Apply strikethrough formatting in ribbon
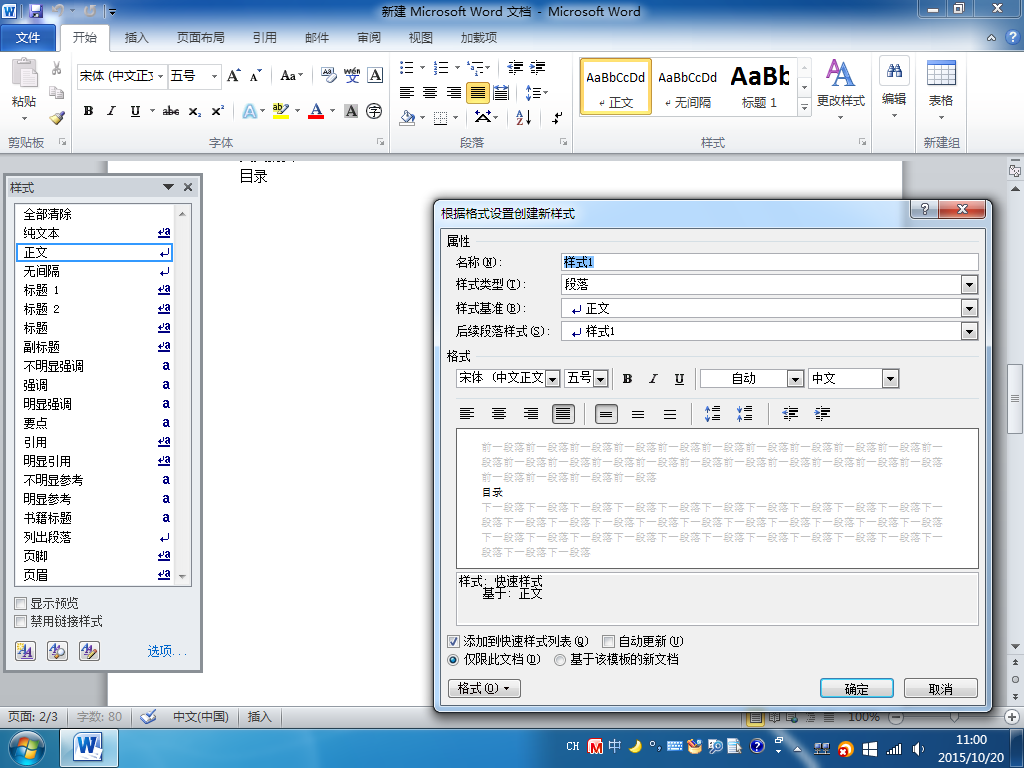The image size is (1024, 768). click(171, 111)
